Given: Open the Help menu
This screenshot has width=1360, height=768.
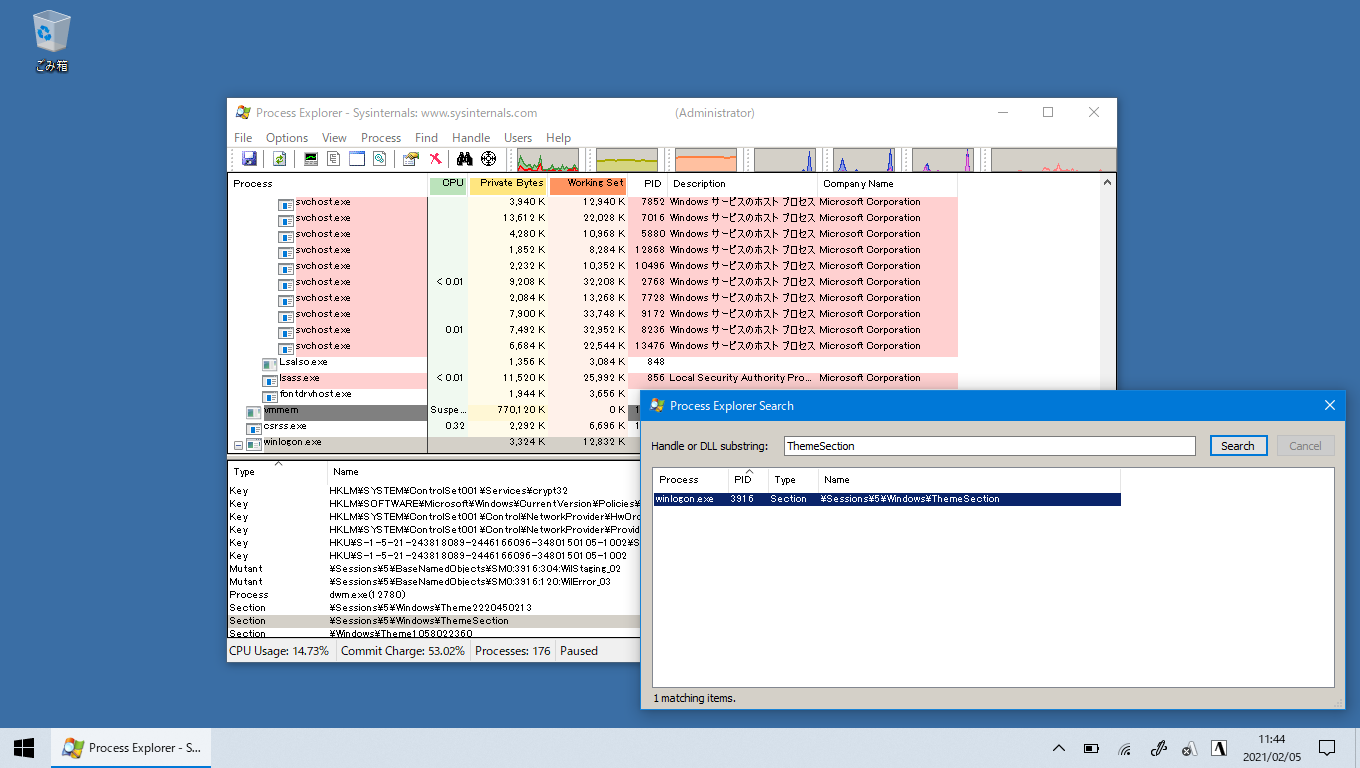Looking at the screenshot, I should pos(559,138).
